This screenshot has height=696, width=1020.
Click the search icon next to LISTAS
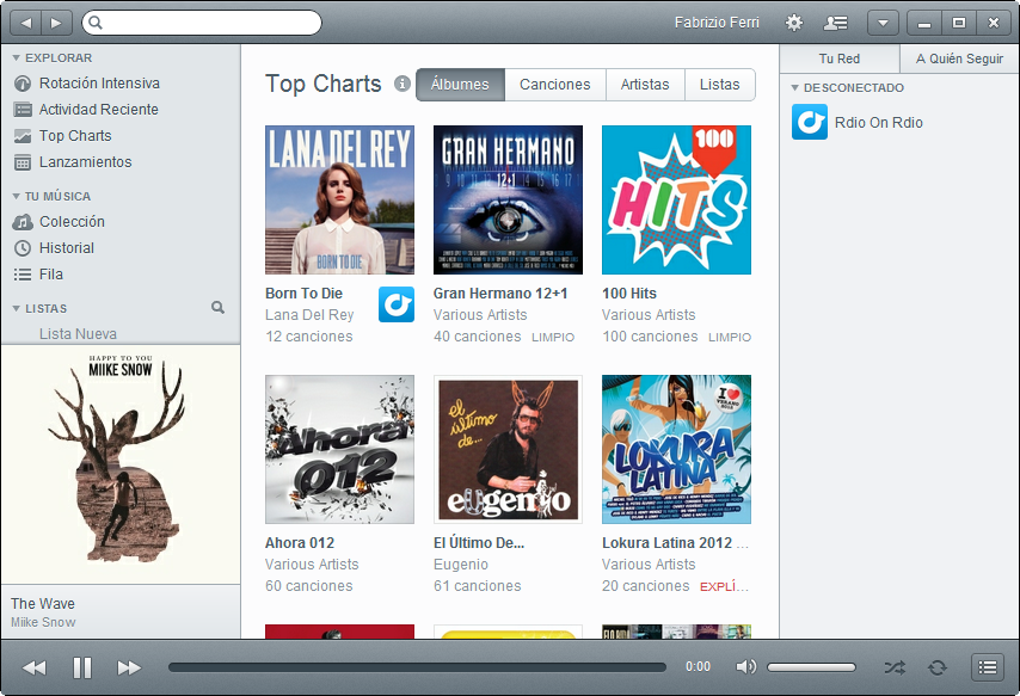[218, 308]
